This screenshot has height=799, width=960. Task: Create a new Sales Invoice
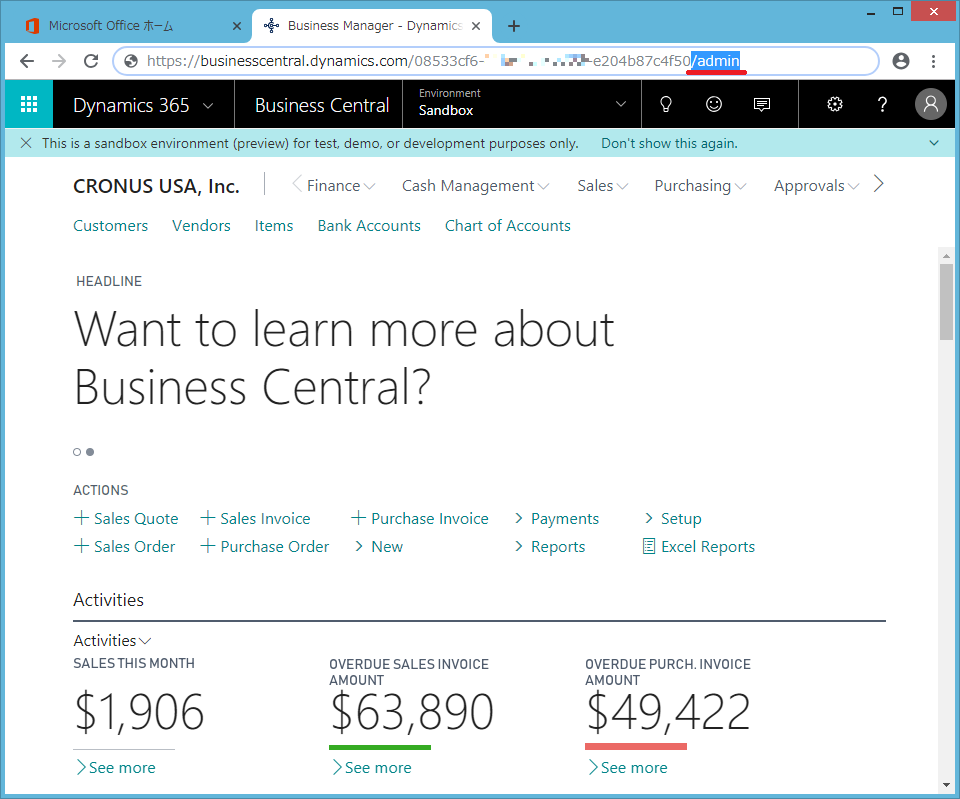click(255, 518)
